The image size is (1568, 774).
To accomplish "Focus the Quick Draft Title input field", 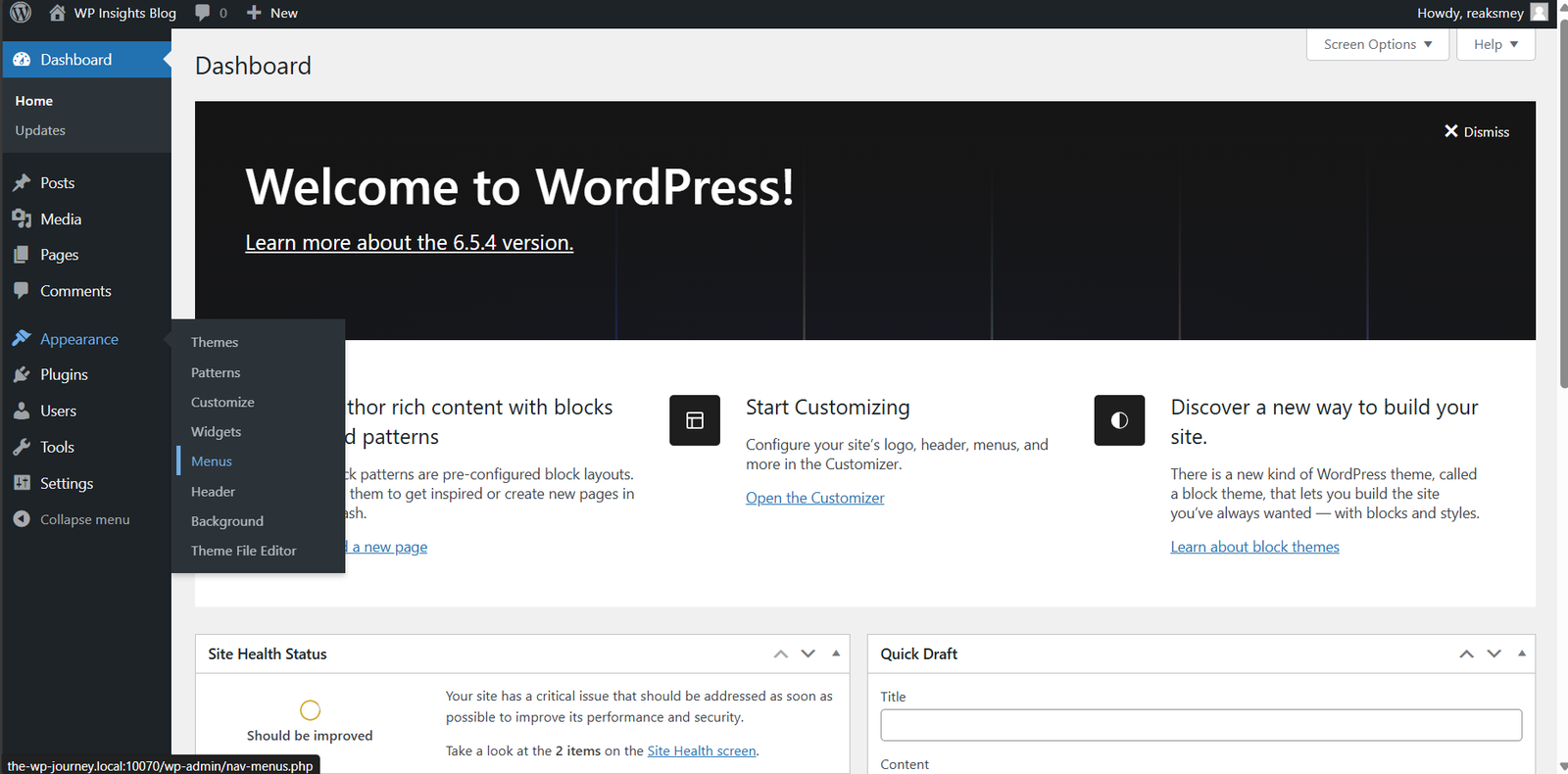I will click(1201, 725).
